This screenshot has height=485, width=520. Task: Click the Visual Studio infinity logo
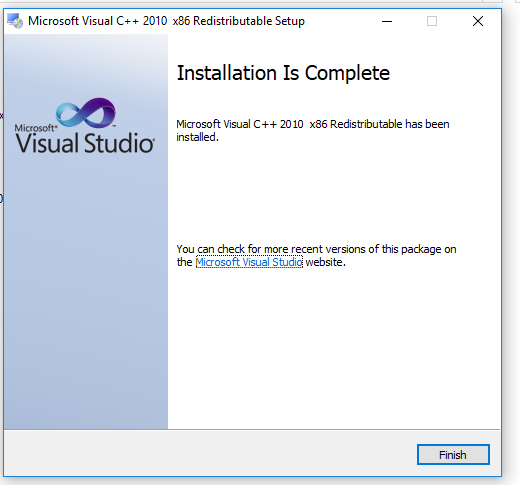pos(86,113)
